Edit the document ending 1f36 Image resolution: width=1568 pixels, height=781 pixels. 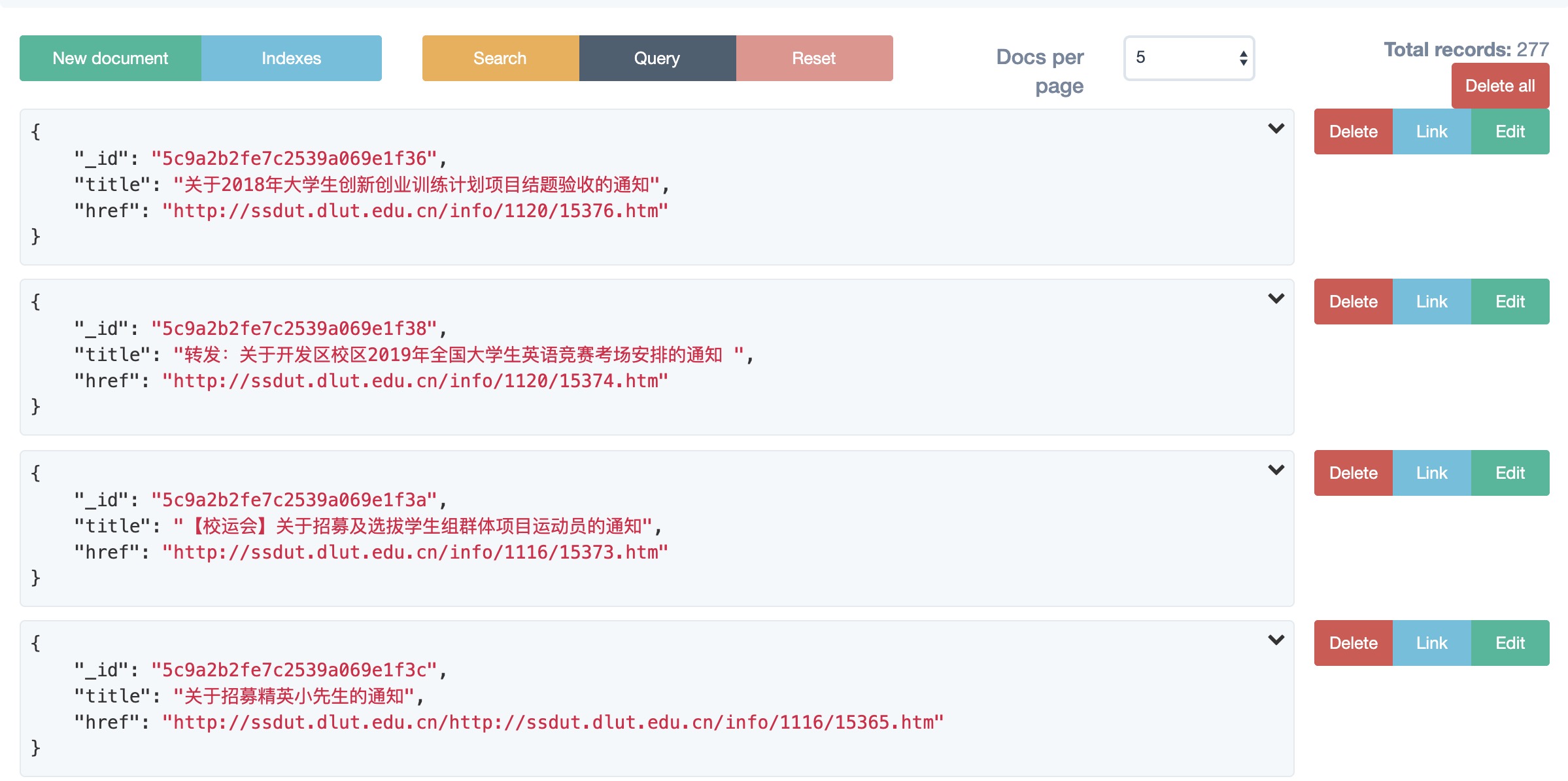[x=1510, y=131]
